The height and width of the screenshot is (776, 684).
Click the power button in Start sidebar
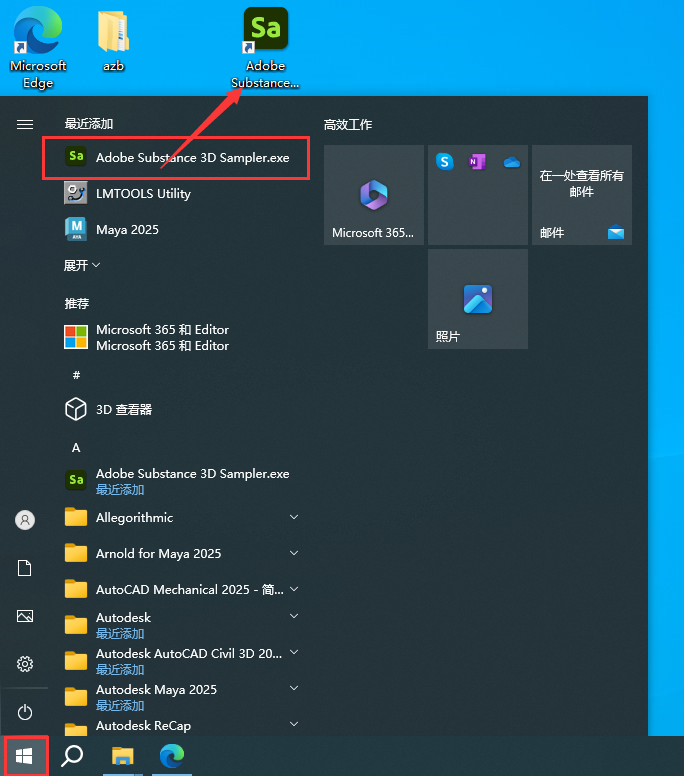25,712
